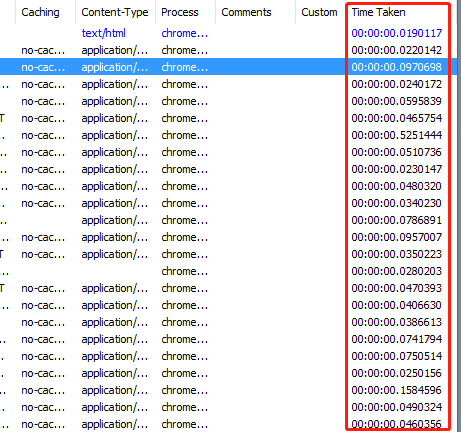Click chrome process cell in row 00:00:00.0957007
461x432 pixels.
point(185,237)
